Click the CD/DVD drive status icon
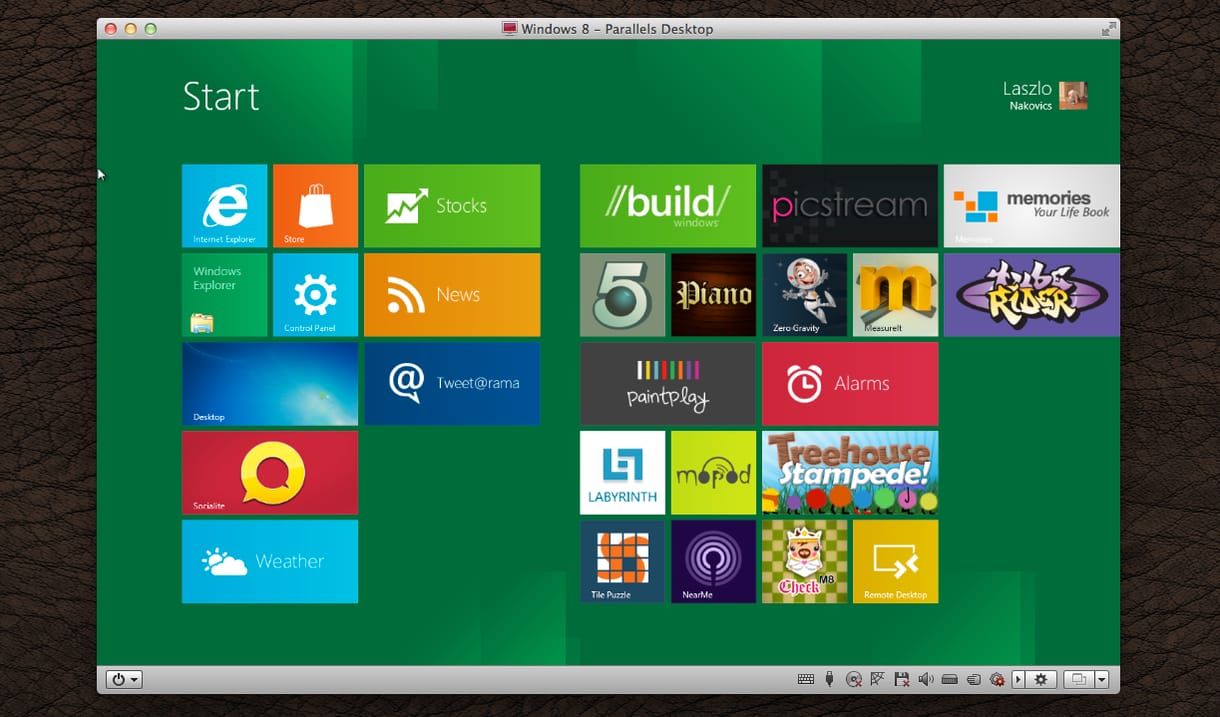 pos(853,680)
